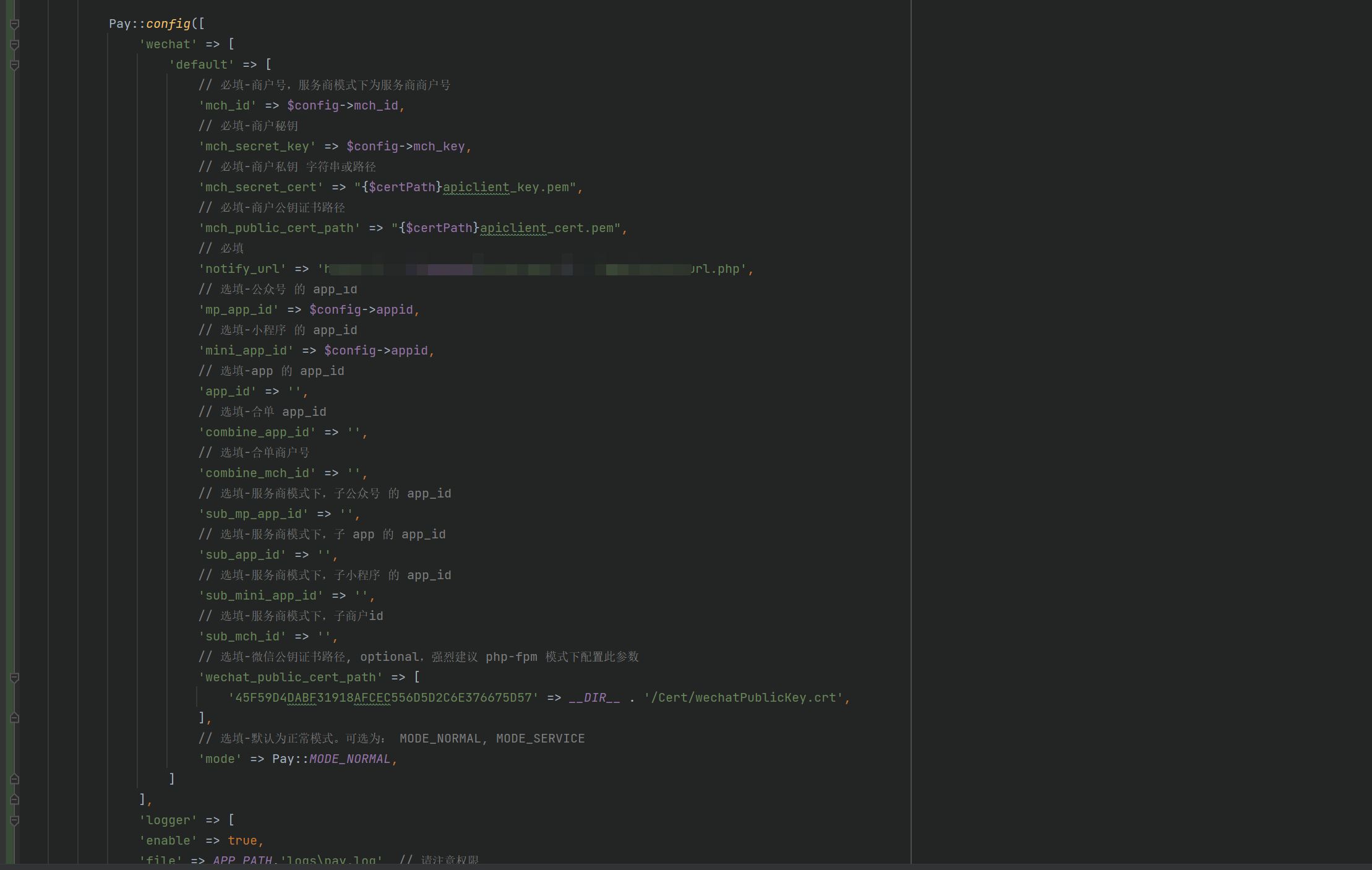The height and width of the screenshot is (870, 1372).
Task: Follow the wechatPublicKey.crt certificate path
Action: [742, 697]
